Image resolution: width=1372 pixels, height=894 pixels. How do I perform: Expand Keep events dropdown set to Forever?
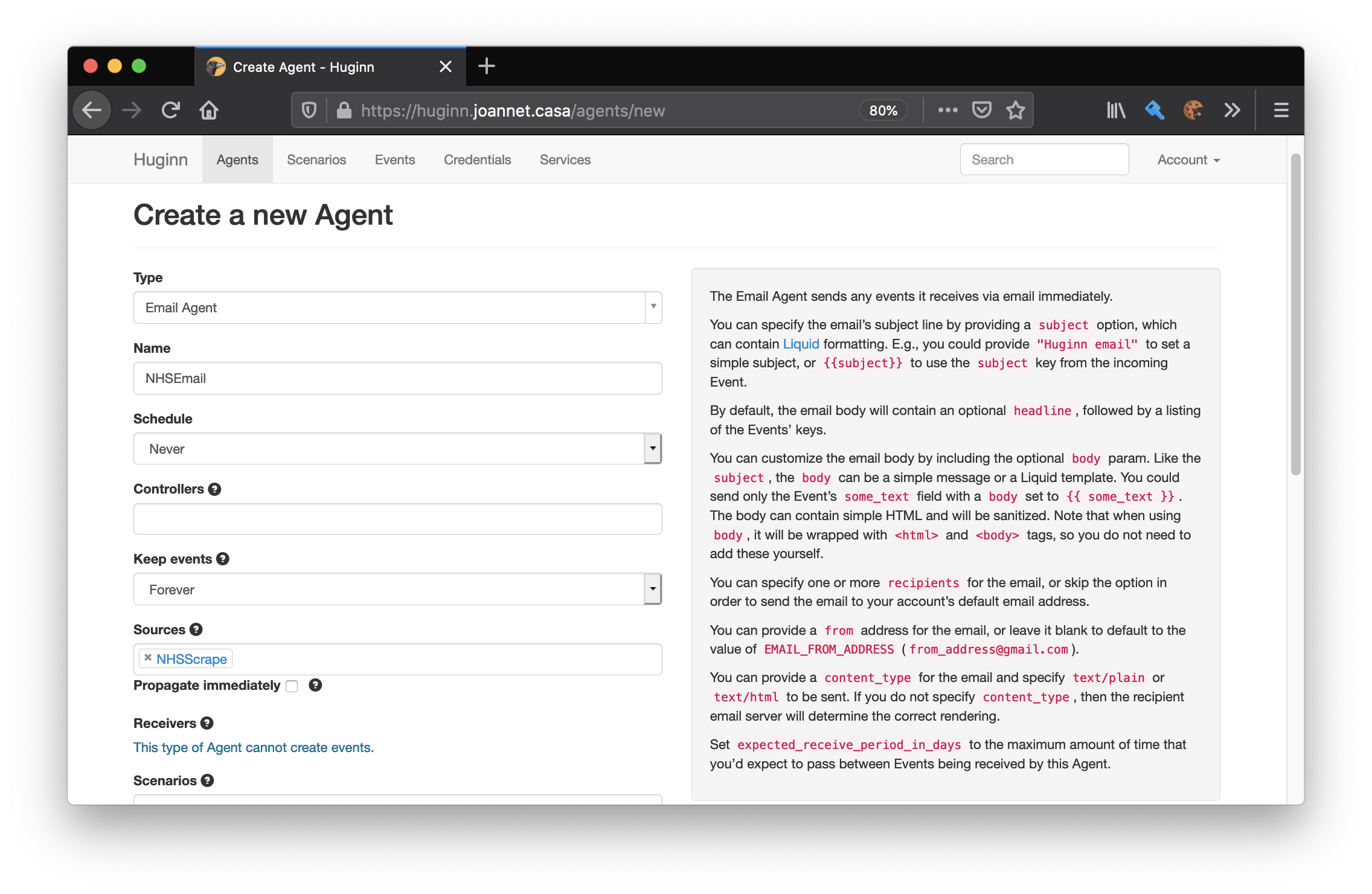pyautogui.click(x=397, y=590)
